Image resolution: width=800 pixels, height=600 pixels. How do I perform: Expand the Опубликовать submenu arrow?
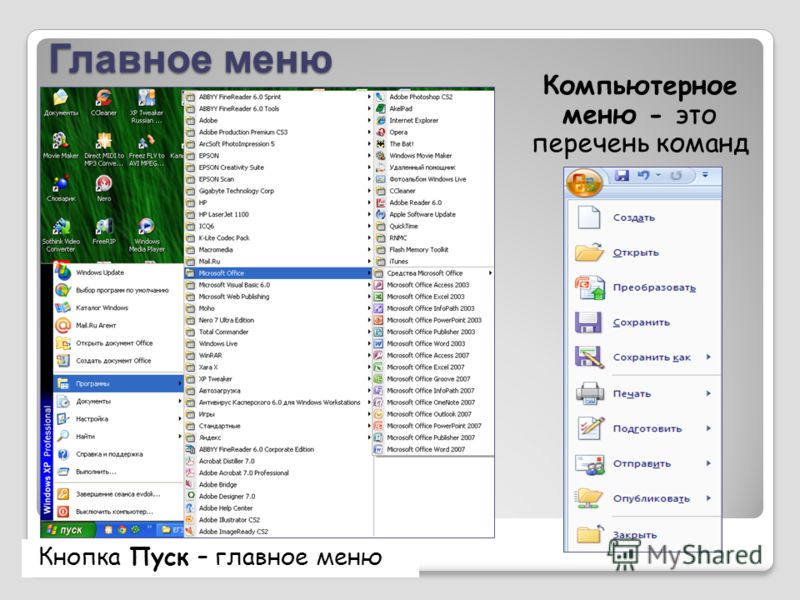(x=708, y=498)
